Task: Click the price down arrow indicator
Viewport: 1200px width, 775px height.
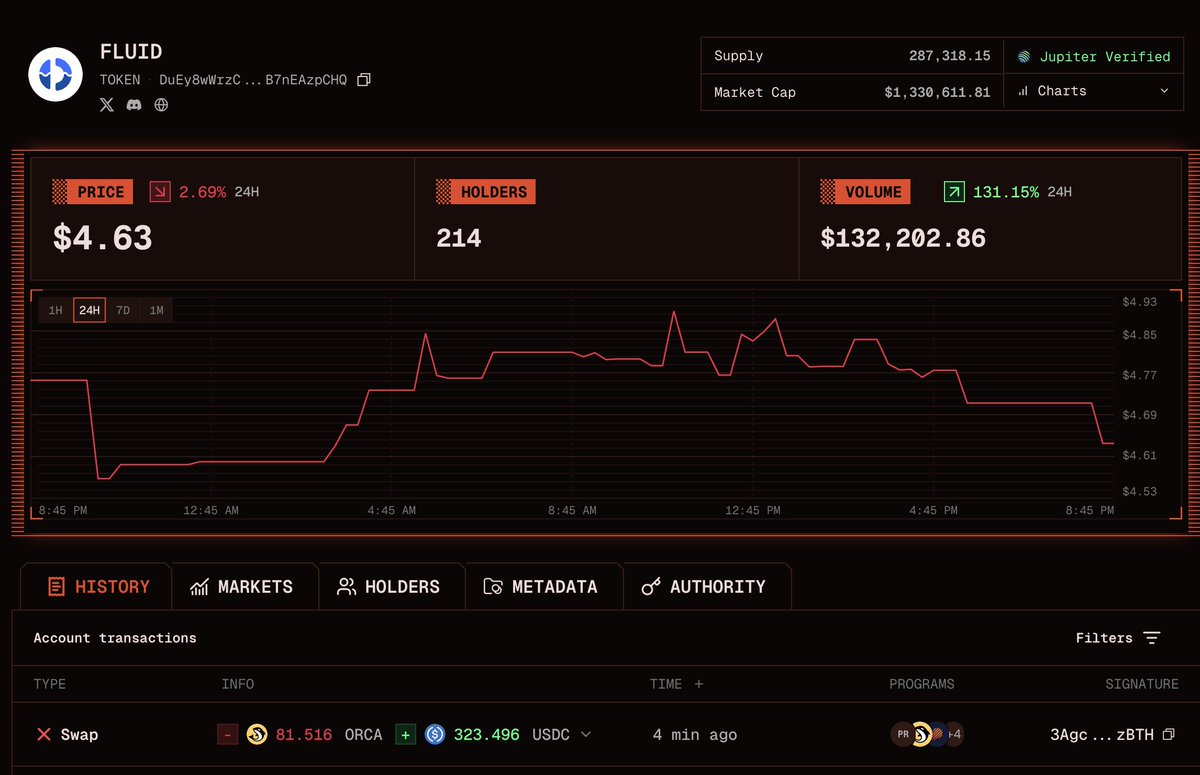Action: click(x=160, y=191)
